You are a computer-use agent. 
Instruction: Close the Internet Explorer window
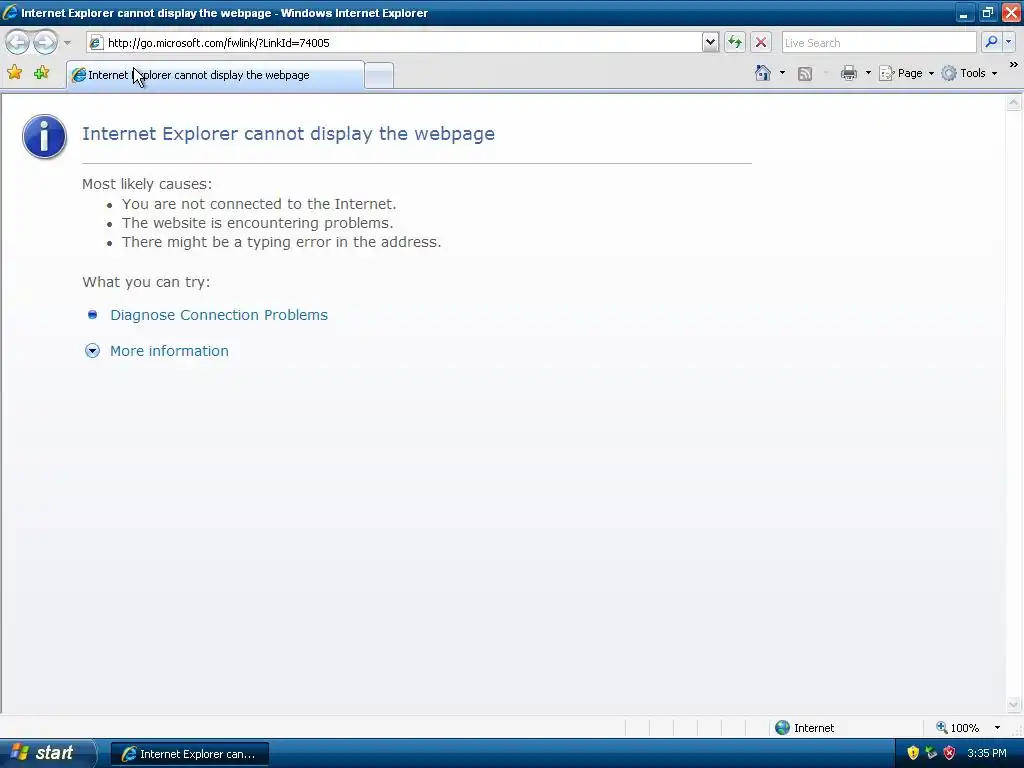1011,13
